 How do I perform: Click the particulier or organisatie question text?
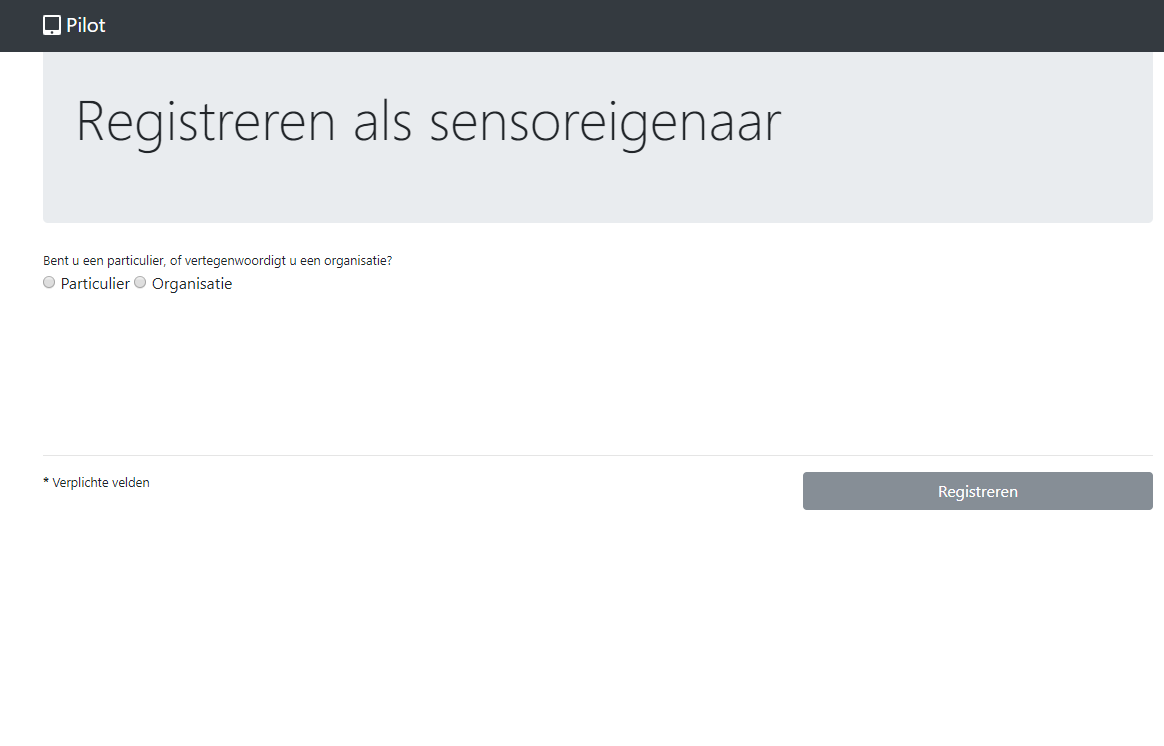click(217, 261)
